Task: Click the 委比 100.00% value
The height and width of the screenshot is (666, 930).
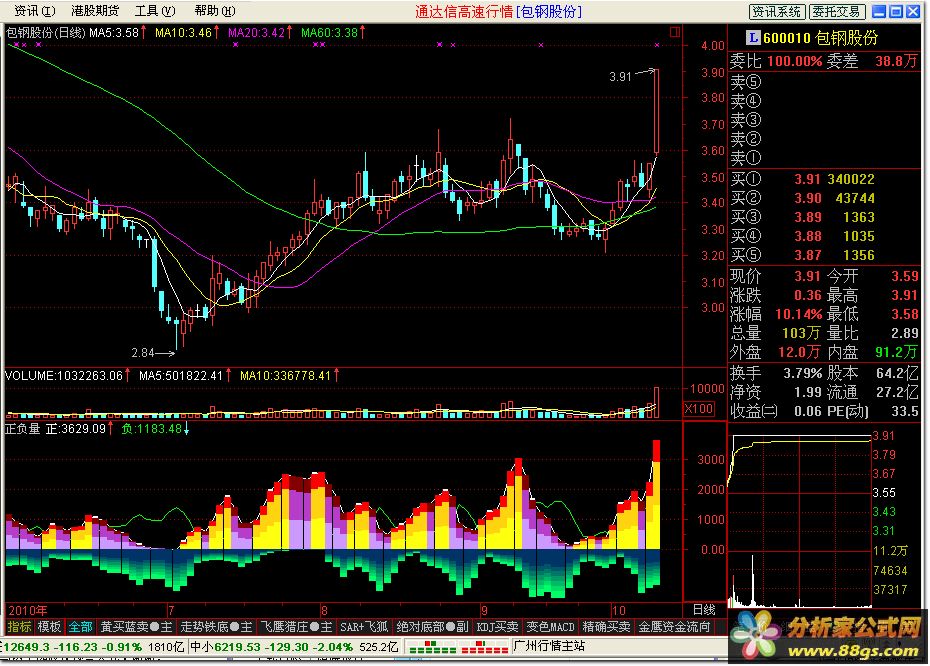Action: (794, 61)
